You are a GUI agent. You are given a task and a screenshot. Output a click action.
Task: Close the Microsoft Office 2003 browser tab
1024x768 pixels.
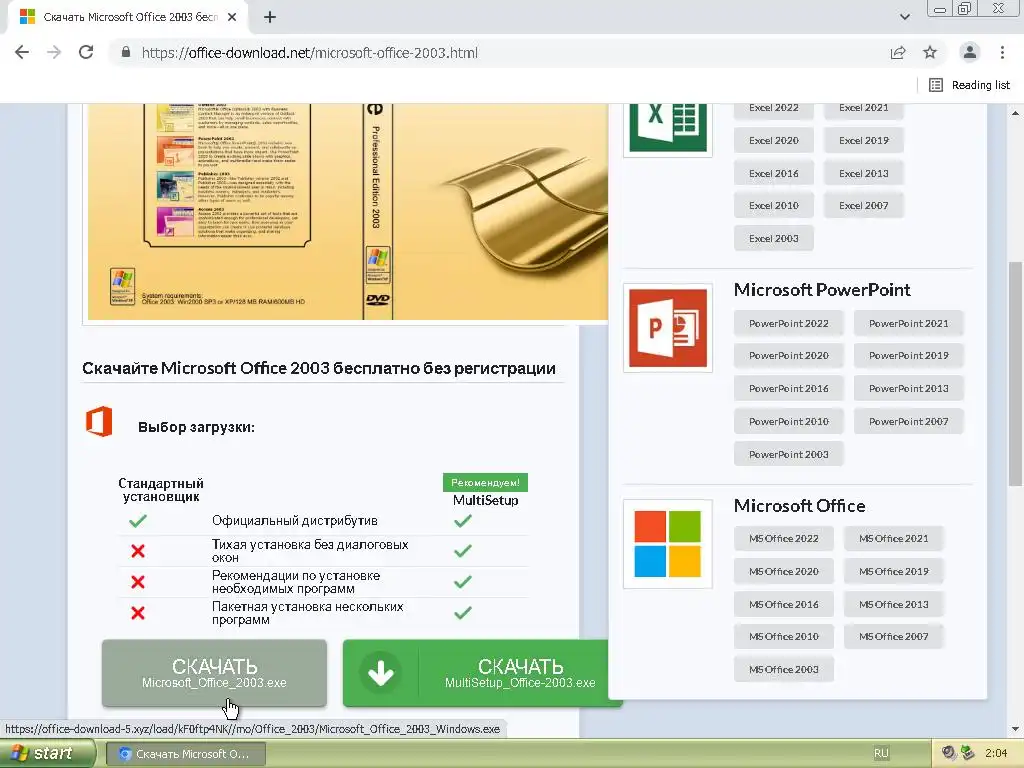[232, 17]
